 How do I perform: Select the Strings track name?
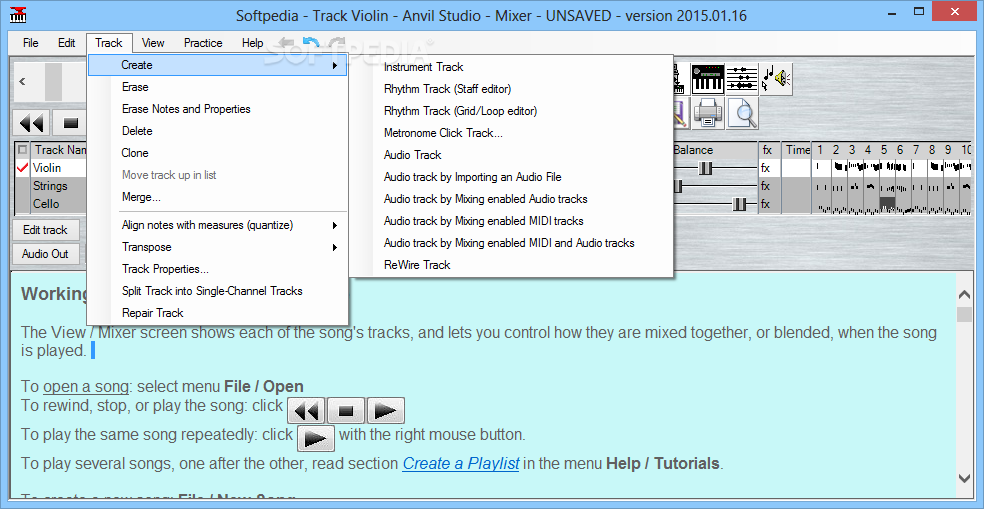(x=50, y=186)
